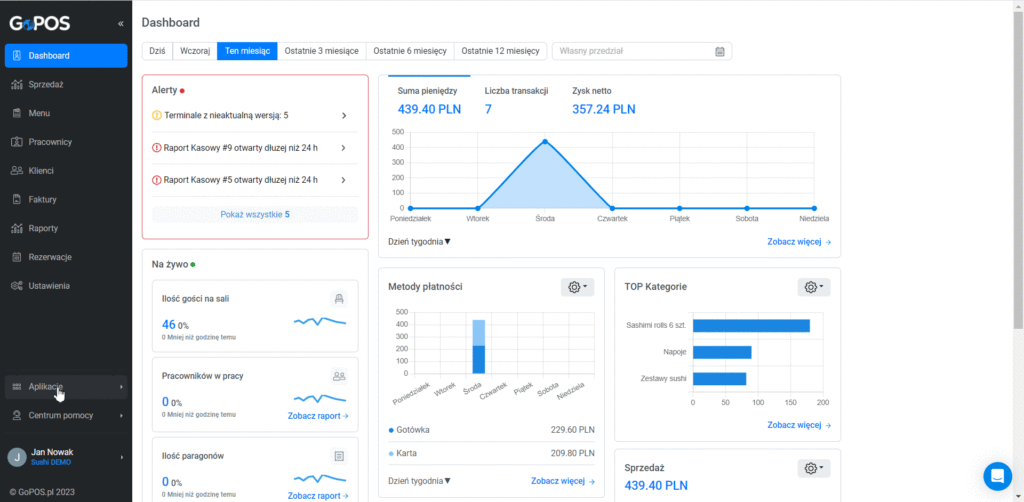Image resolution: width=1024 pixels, height=502 pixels.
Task: Click the Własny przedział date input
Action: pyautogui.click(x=641, y=51)
